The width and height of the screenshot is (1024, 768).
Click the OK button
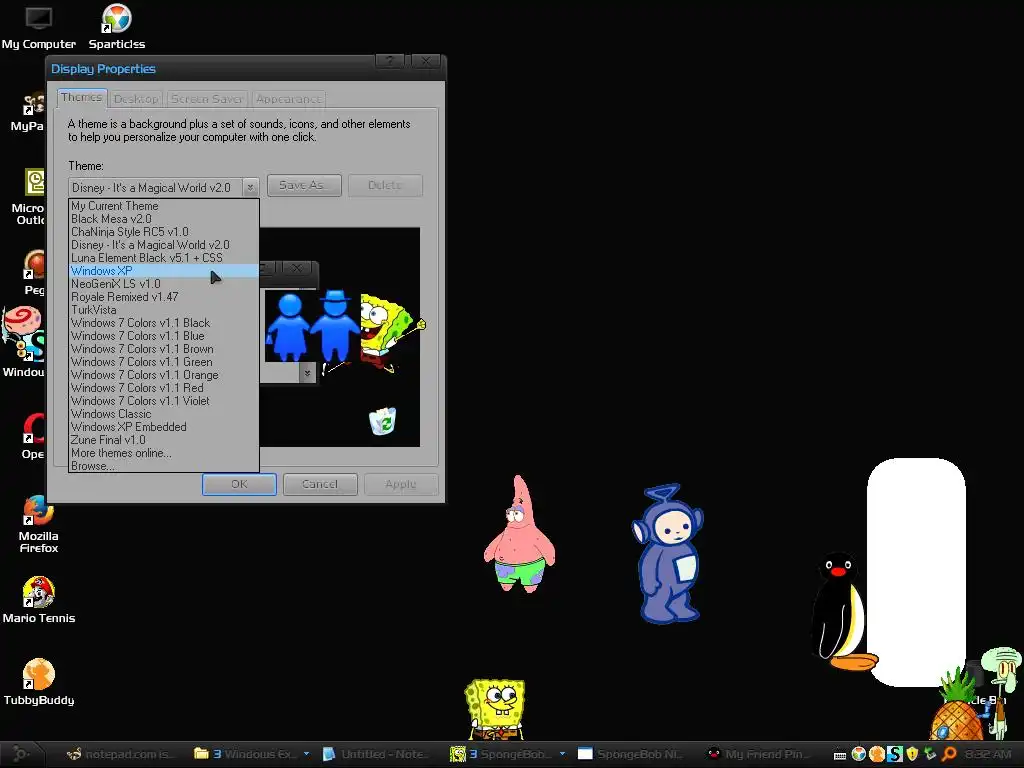coord(239,484)
